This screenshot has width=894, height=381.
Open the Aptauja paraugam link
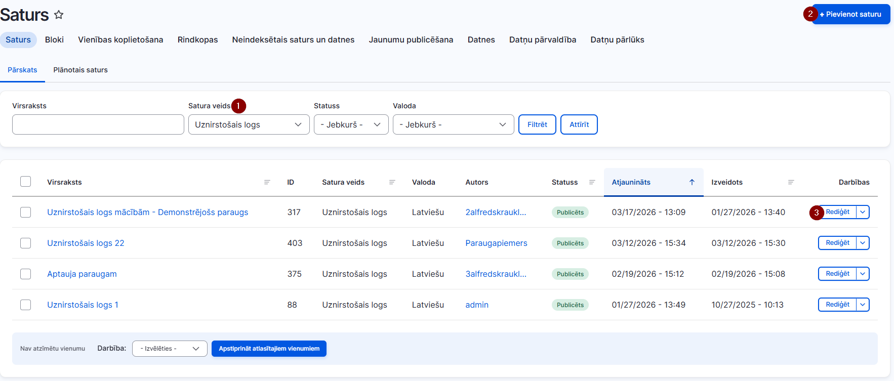82,274
